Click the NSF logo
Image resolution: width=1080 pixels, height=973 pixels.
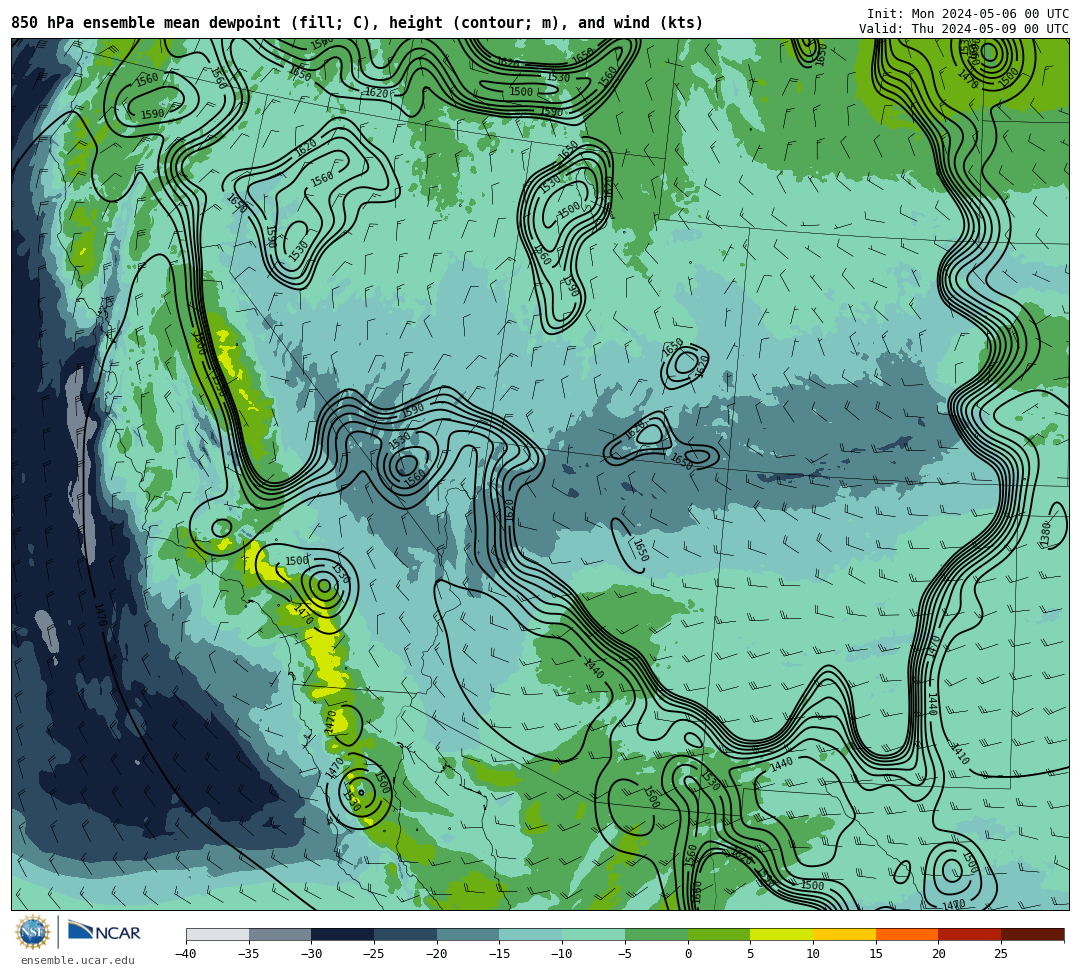[x=32, y=932]
